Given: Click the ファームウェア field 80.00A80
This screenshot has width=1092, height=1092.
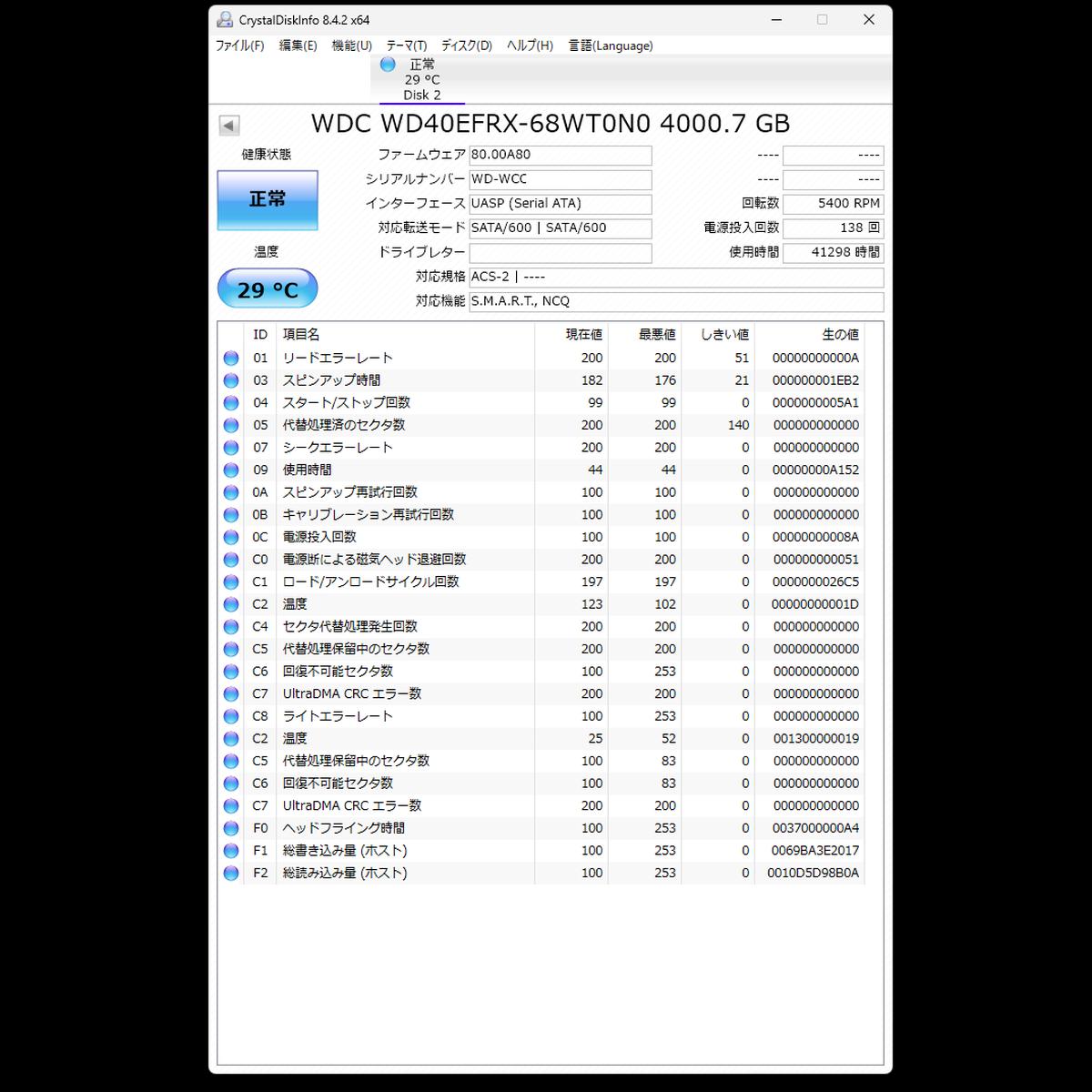Looking at the screenshot, I should pyautogui.click(x=560, y=156).
